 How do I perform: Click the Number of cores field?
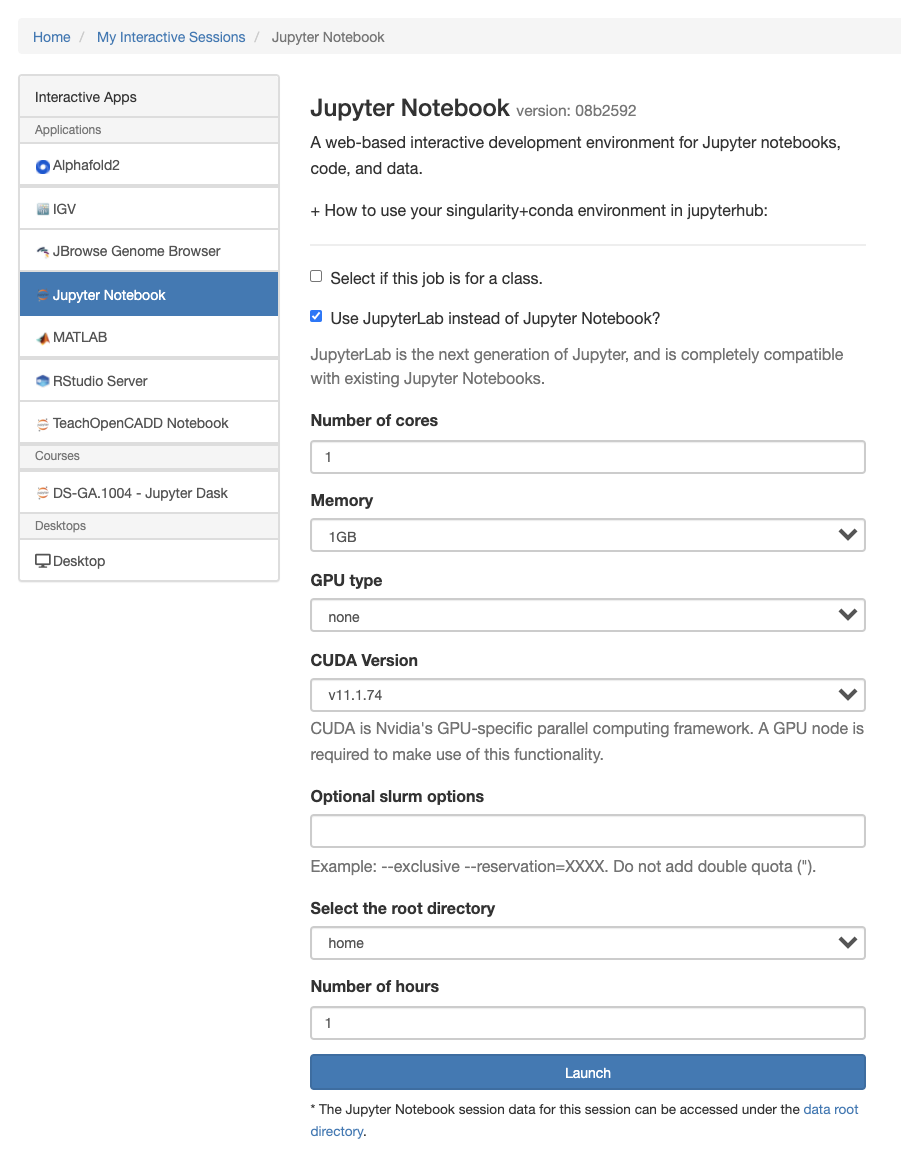587,457
